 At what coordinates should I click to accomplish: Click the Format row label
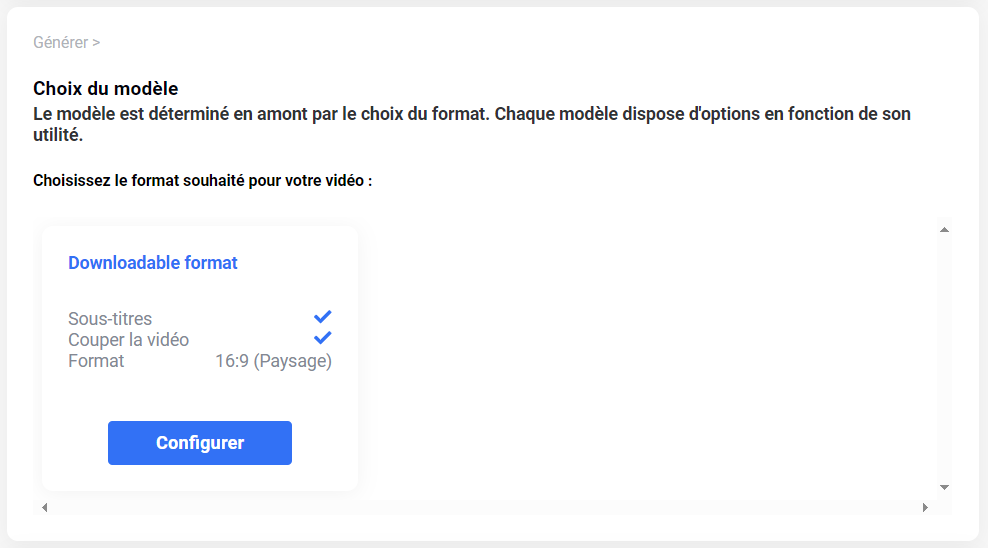[x=96, y=361]
